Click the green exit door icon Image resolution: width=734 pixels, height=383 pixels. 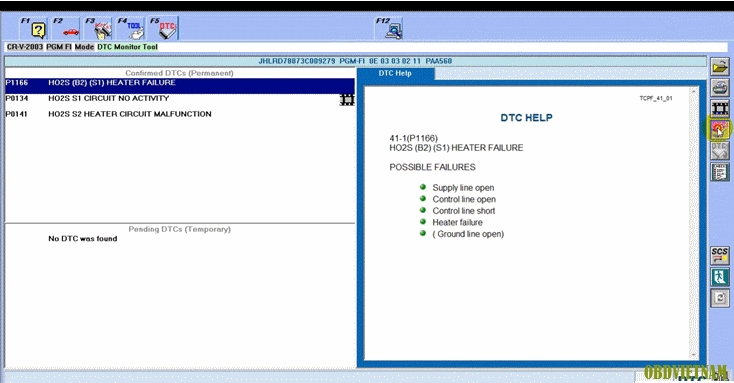point(720,277)
